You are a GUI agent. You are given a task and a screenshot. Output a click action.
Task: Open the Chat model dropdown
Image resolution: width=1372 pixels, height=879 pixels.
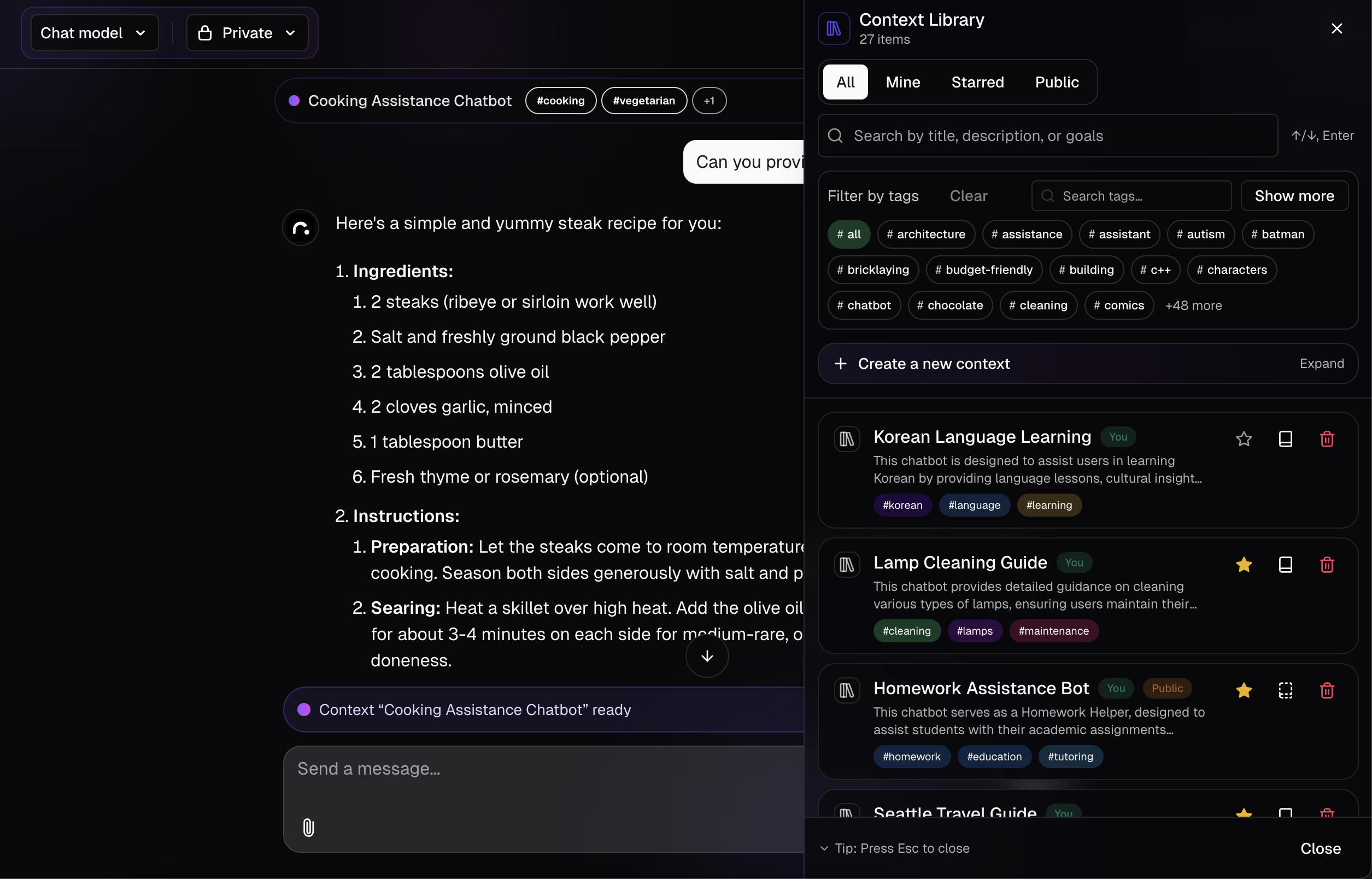pyautogui.click(x=94, y=33)
